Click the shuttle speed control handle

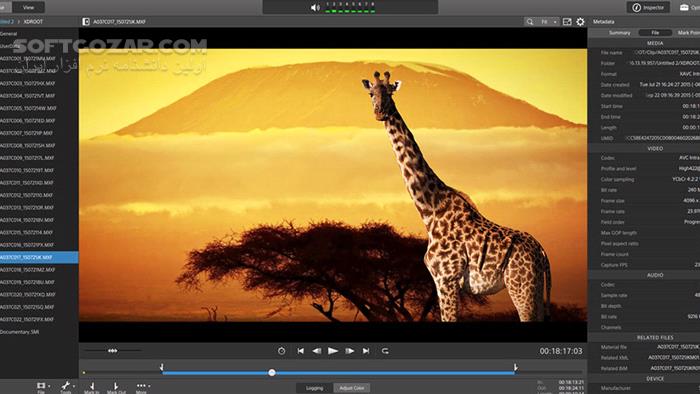pos(112,351)
